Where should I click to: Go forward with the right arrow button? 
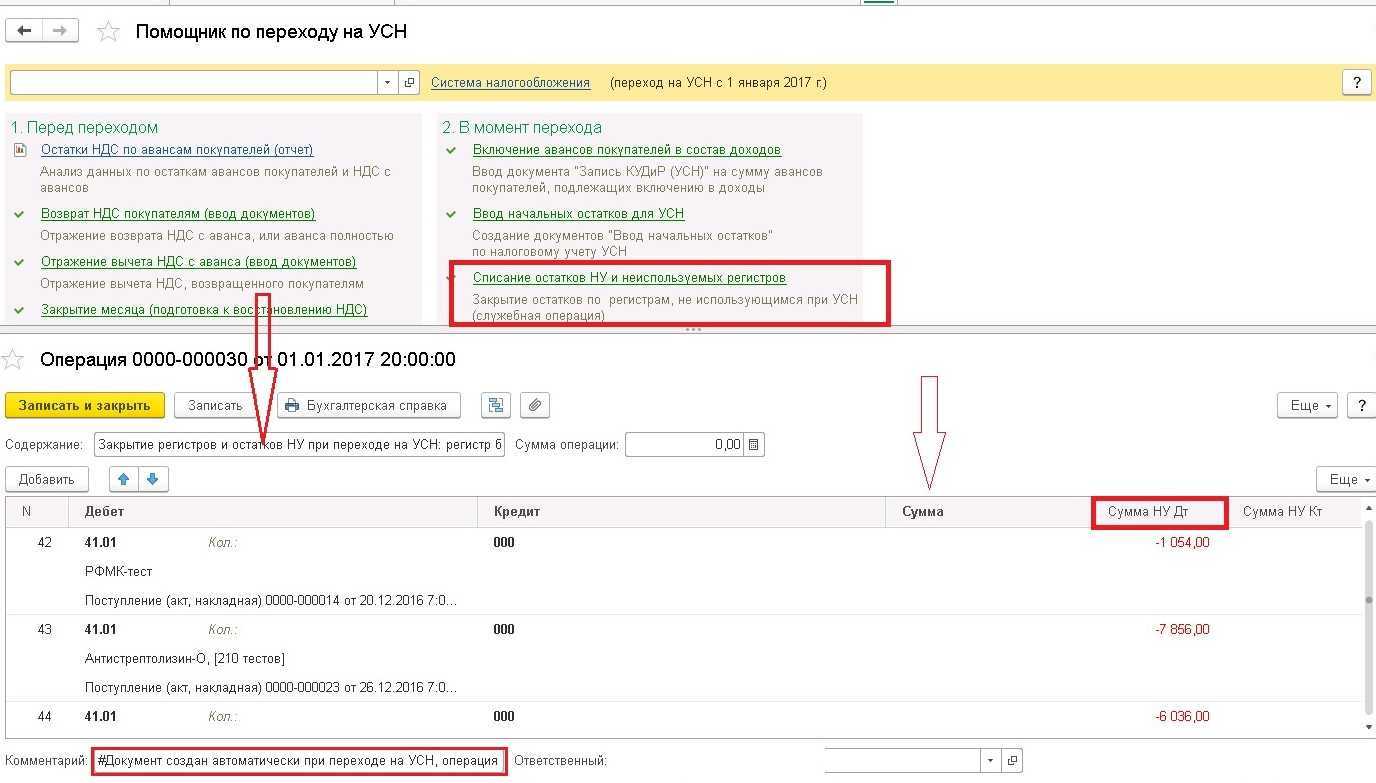(60, 31)
